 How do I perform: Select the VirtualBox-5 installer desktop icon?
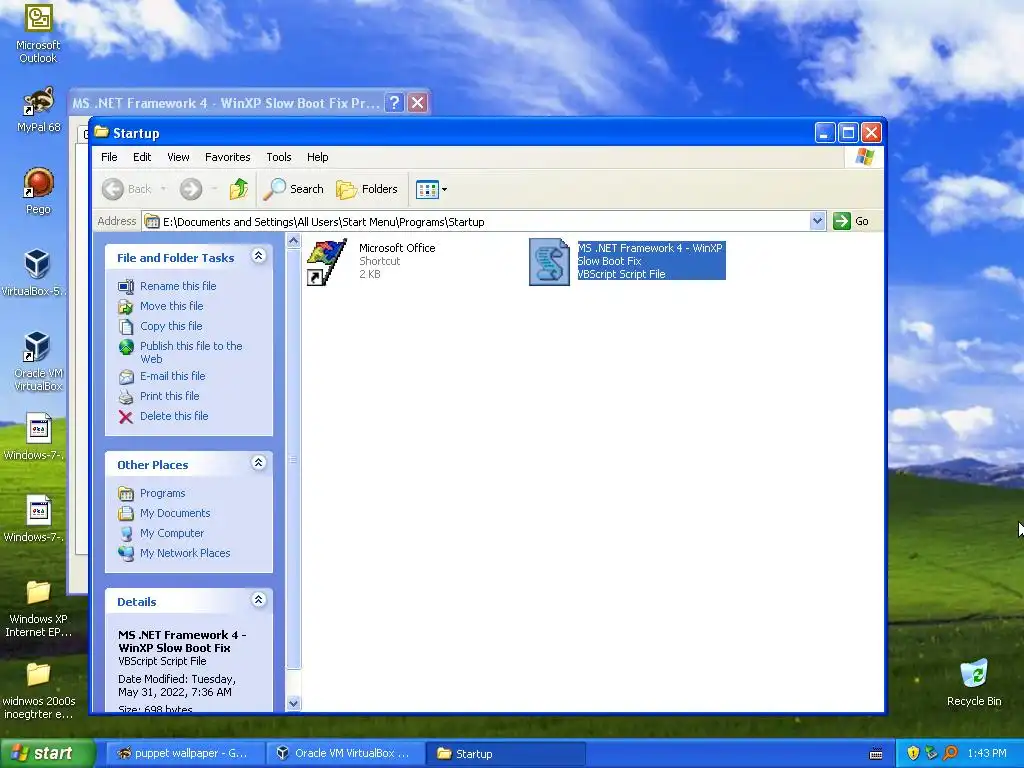pyautogui.click(x=36, y=272)
